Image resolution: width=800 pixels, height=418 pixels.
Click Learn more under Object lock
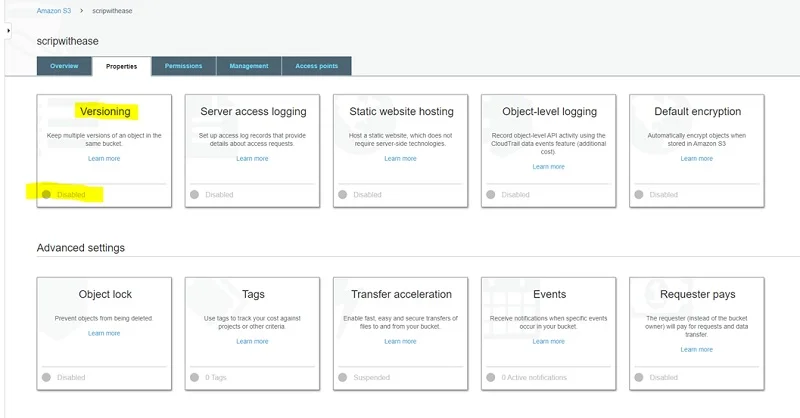pyautogui.click(x=104, y=333)
